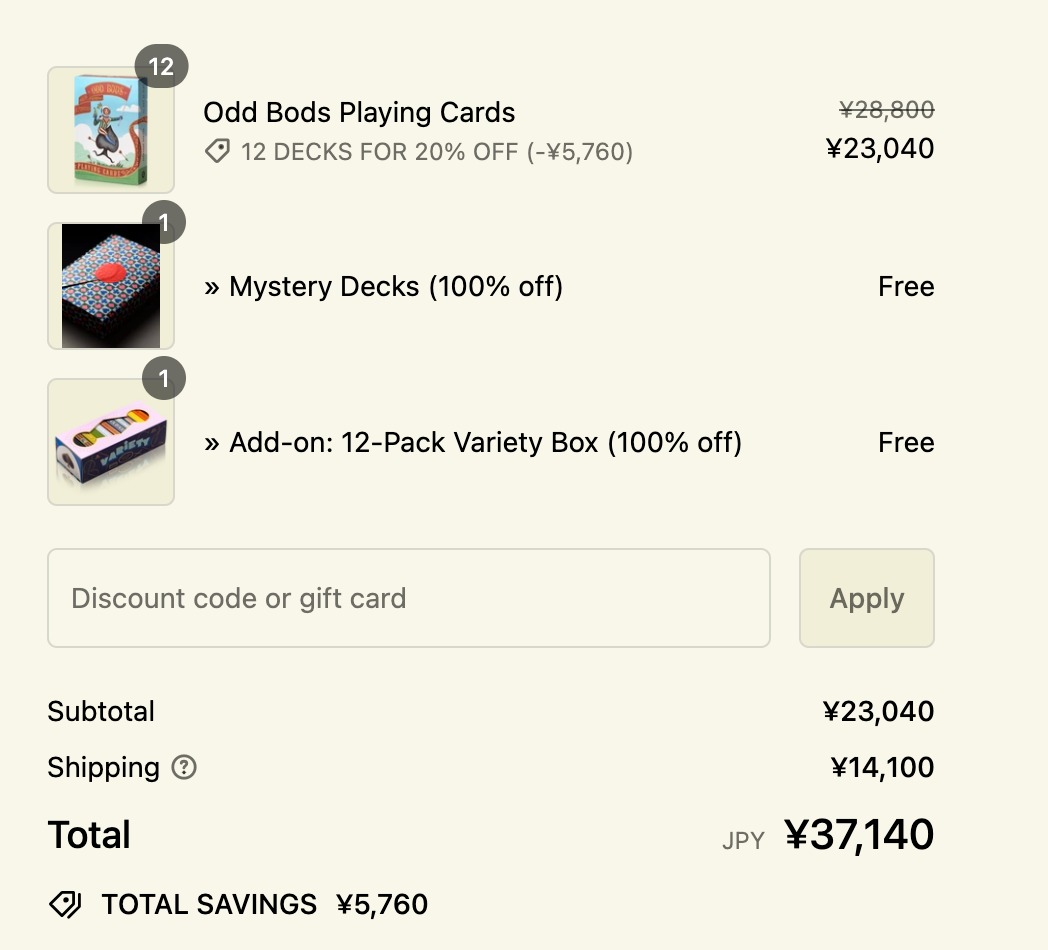Click the discount tag icon under Odd Bods
1048x950 pixels.
(217, 151)
